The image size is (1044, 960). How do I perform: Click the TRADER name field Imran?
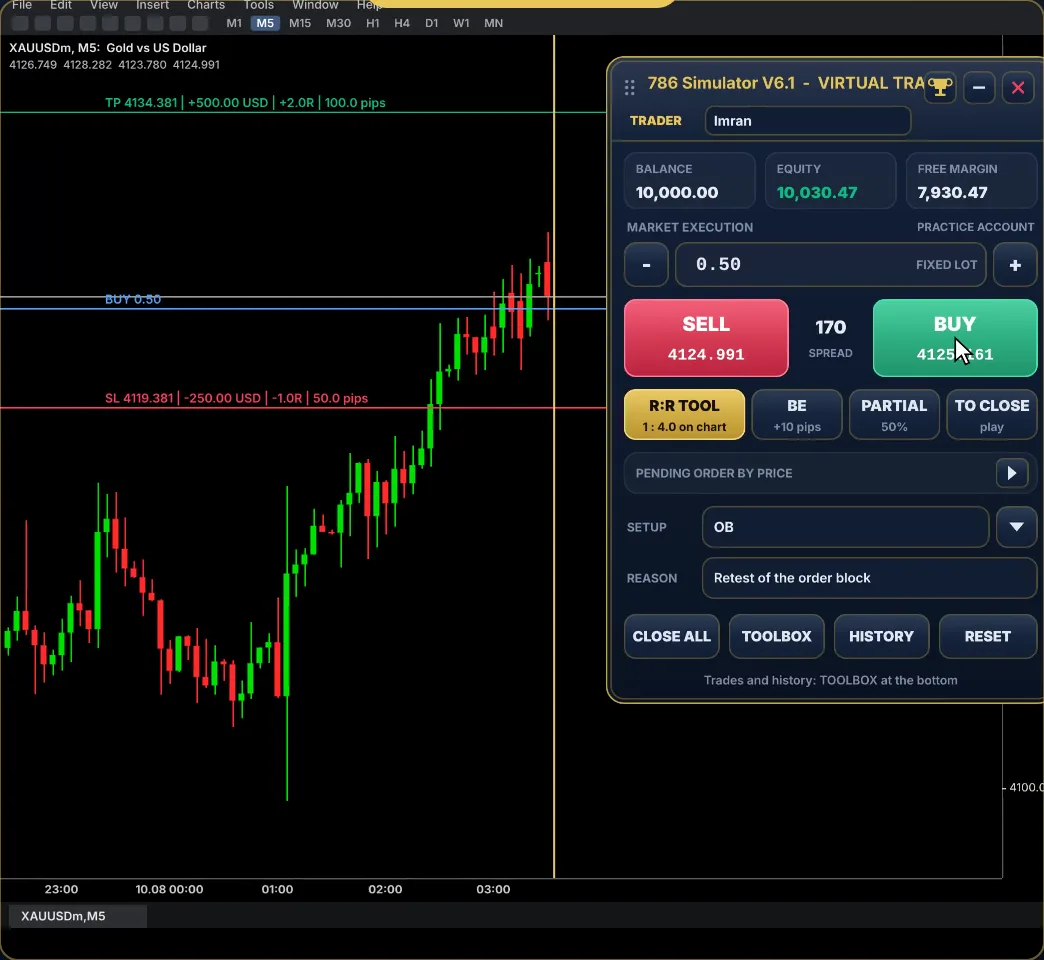click(x=807, y=120)
